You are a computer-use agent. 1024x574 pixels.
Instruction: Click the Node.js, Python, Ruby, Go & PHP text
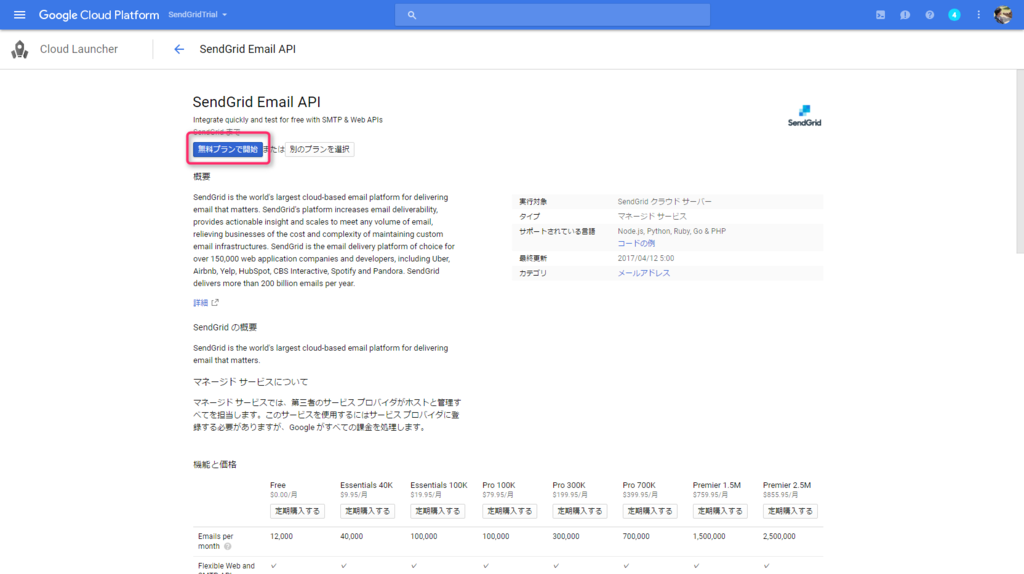[672, 231]
